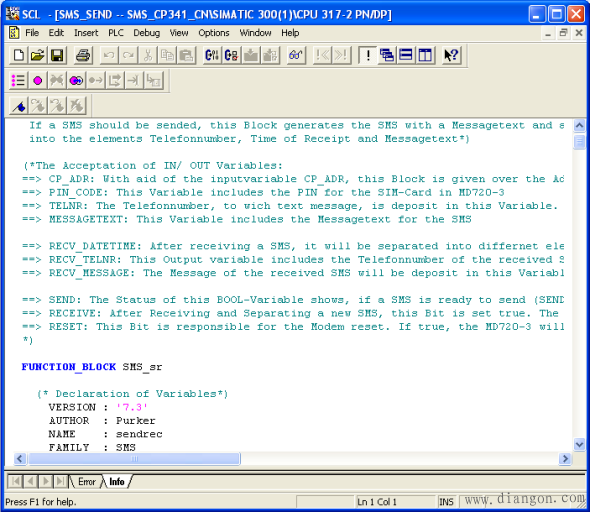Select the Info tab
Screen dimensions: 590x512
pos(117,482)
